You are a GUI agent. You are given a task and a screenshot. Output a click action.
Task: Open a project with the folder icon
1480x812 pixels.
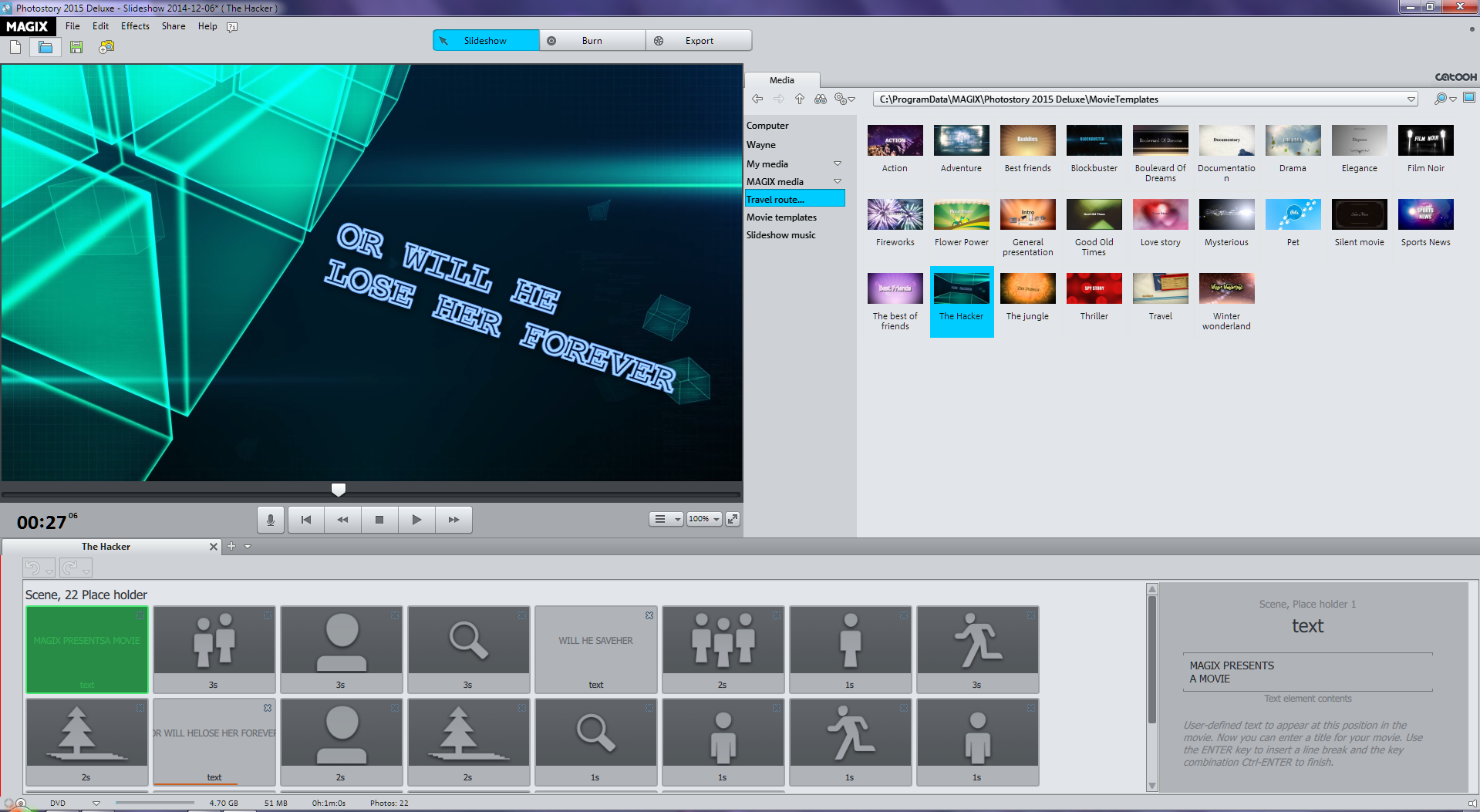(46, 48)
